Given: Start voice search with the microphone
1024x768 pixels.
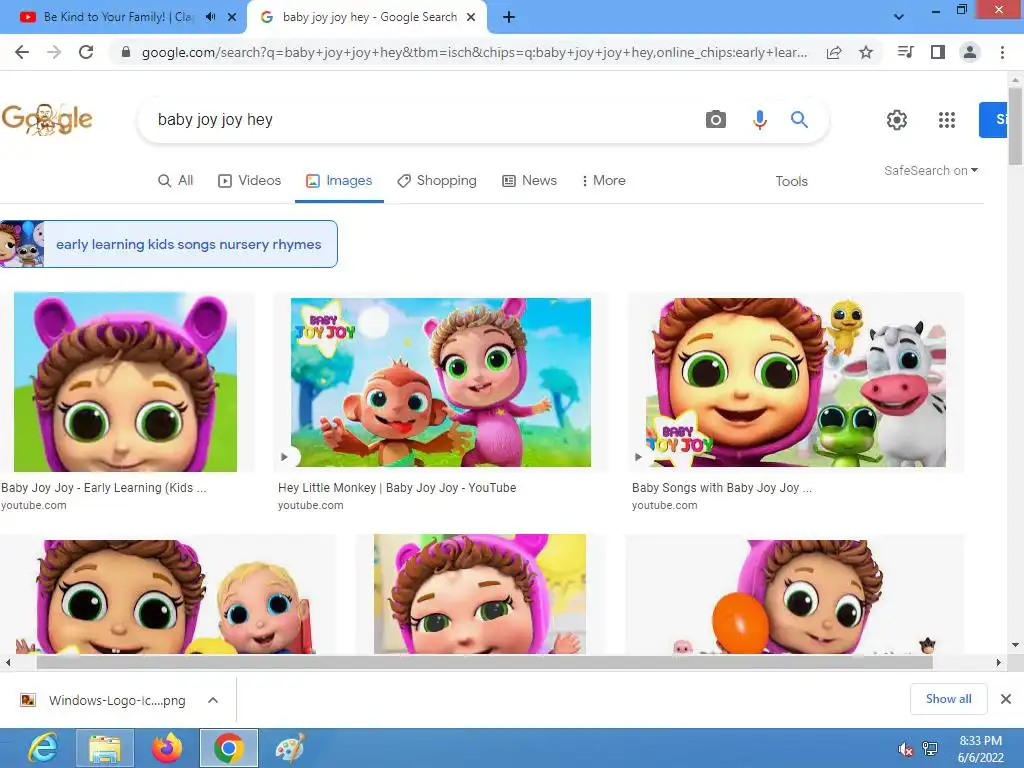Looking at the screenshot, I should pos(760,120).
